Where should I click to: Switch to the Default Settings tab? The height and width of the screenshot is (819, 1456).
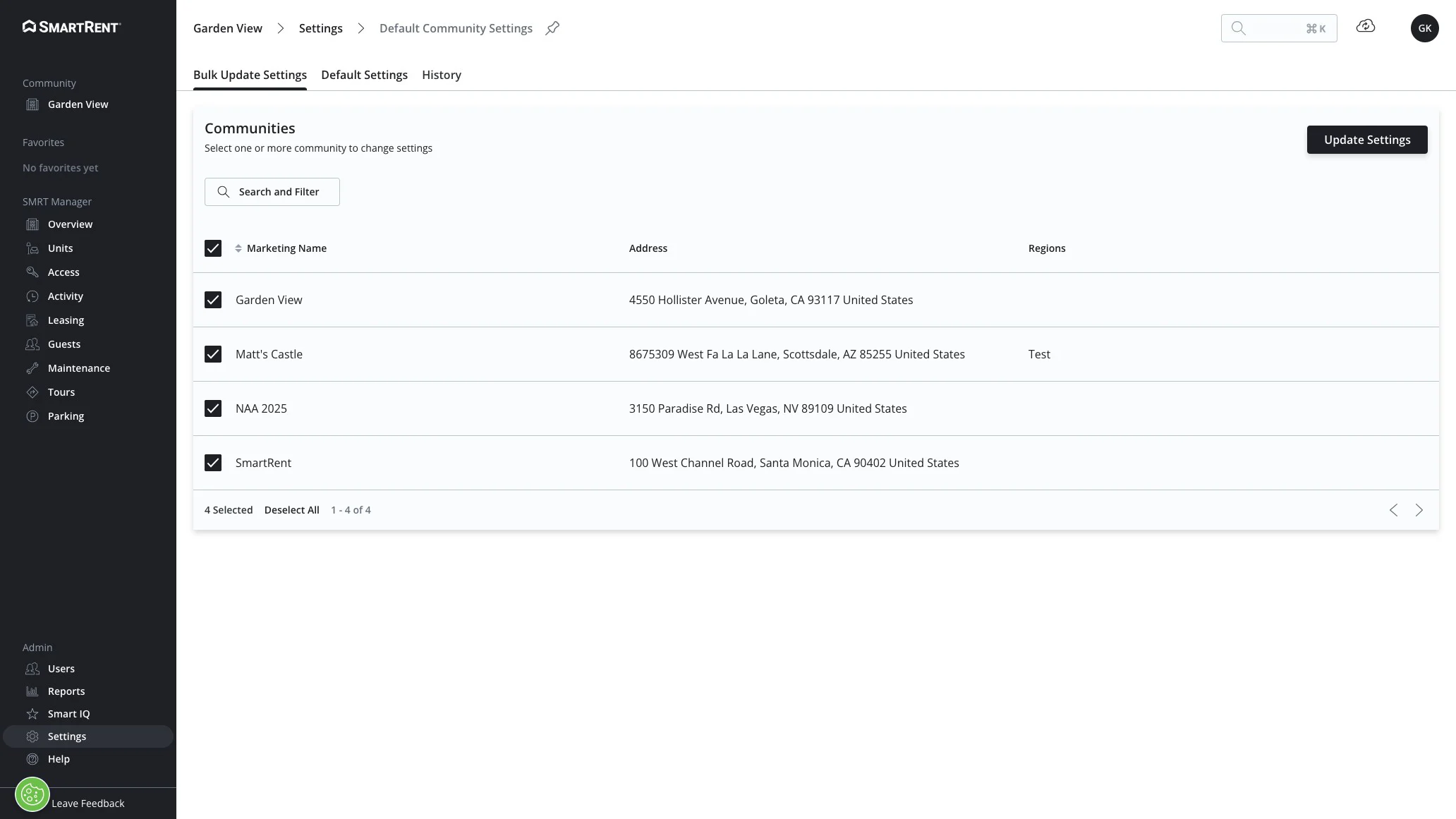coord(364,75)
